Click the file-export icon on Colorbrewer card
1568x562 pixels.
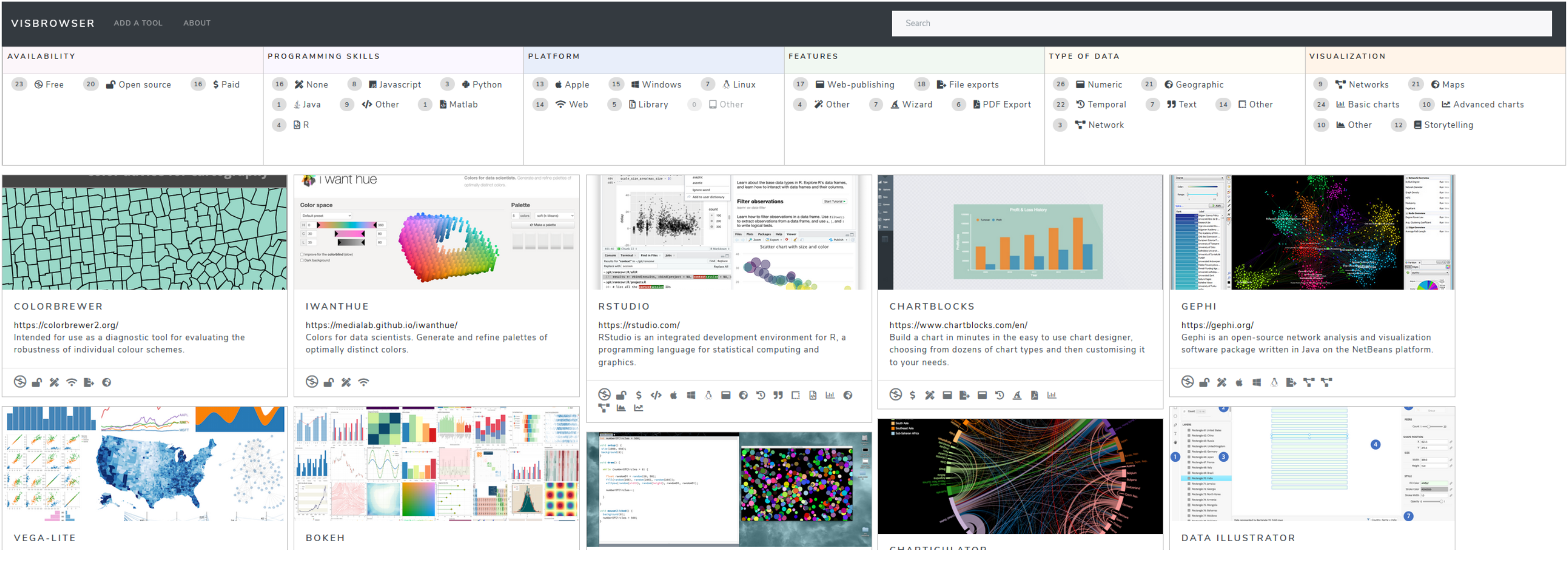tap(89, 382)
